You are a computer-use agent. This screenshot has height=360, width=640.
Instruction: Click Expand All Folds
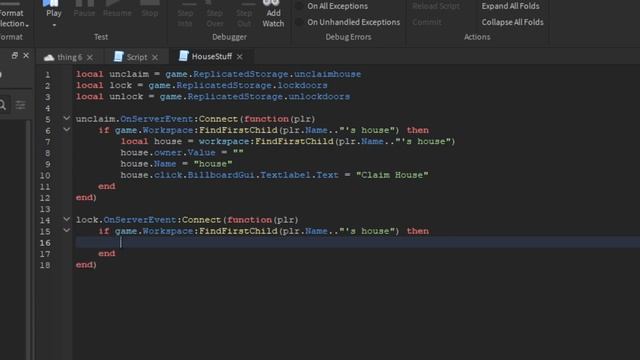pos(510,6)
